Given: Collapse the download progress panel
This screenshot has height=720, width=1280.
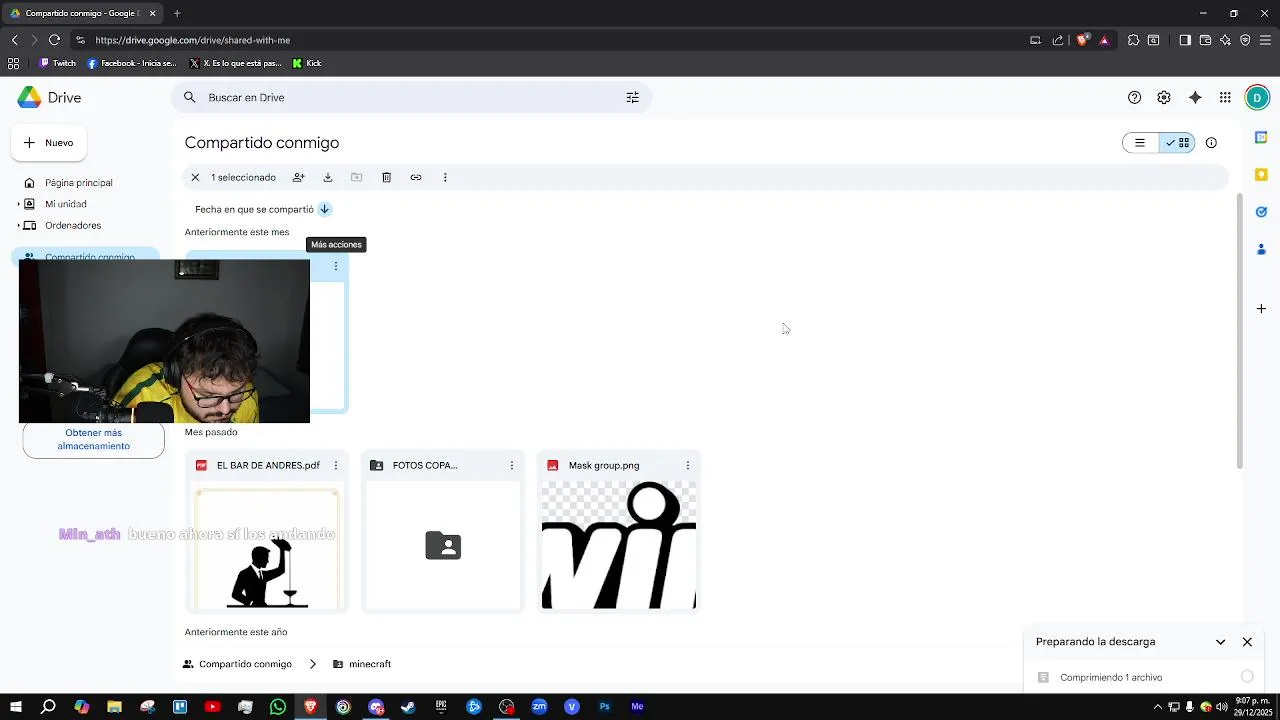Looking at the screenshot, I should (1220, 642).
